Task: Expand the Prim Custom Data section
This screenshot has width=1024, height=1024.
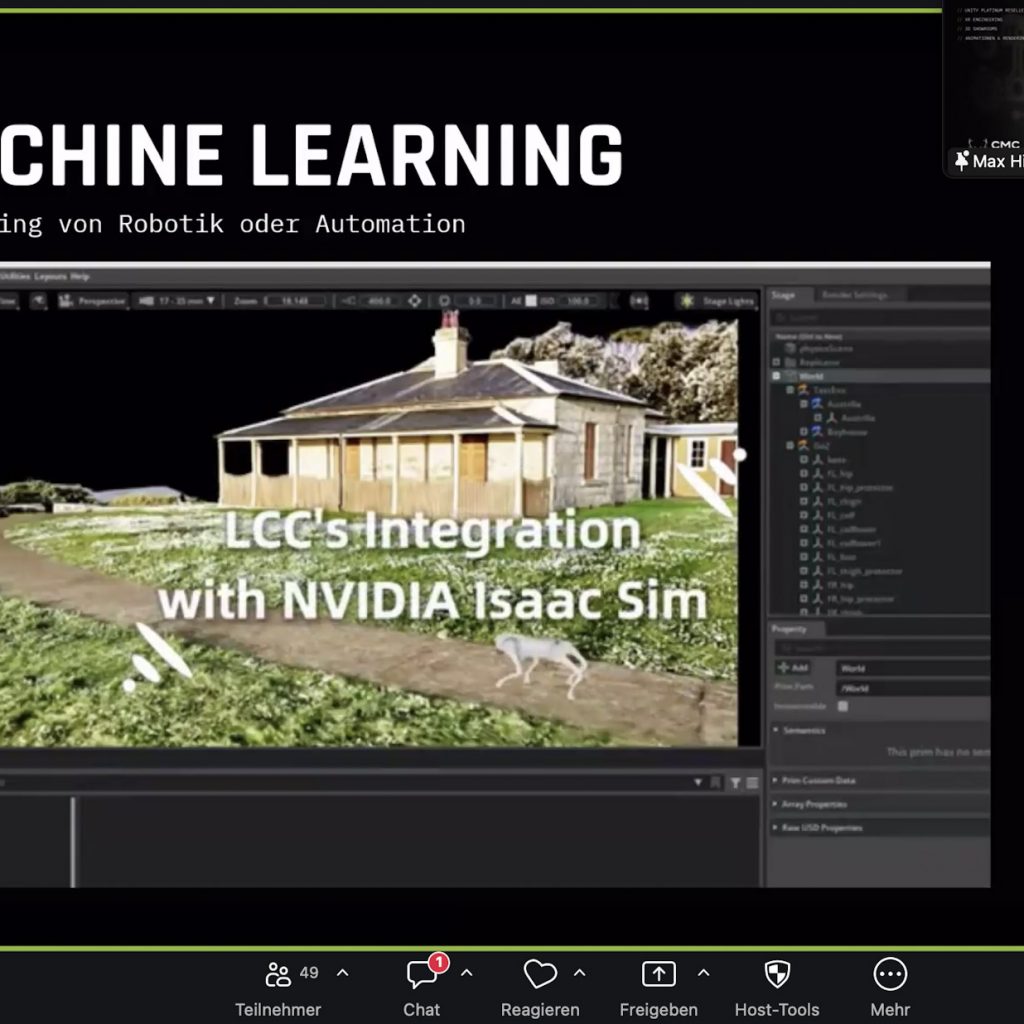Action: 776,780
